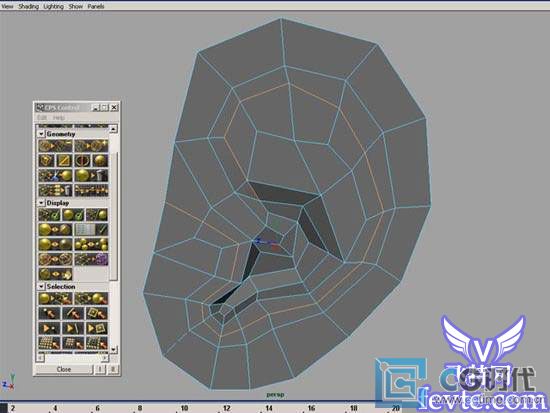Image resolution: width=550 pixels, height=413 pixels.
Task: Click frame 2 on the timeline
Action: click(x=13, y=408)
